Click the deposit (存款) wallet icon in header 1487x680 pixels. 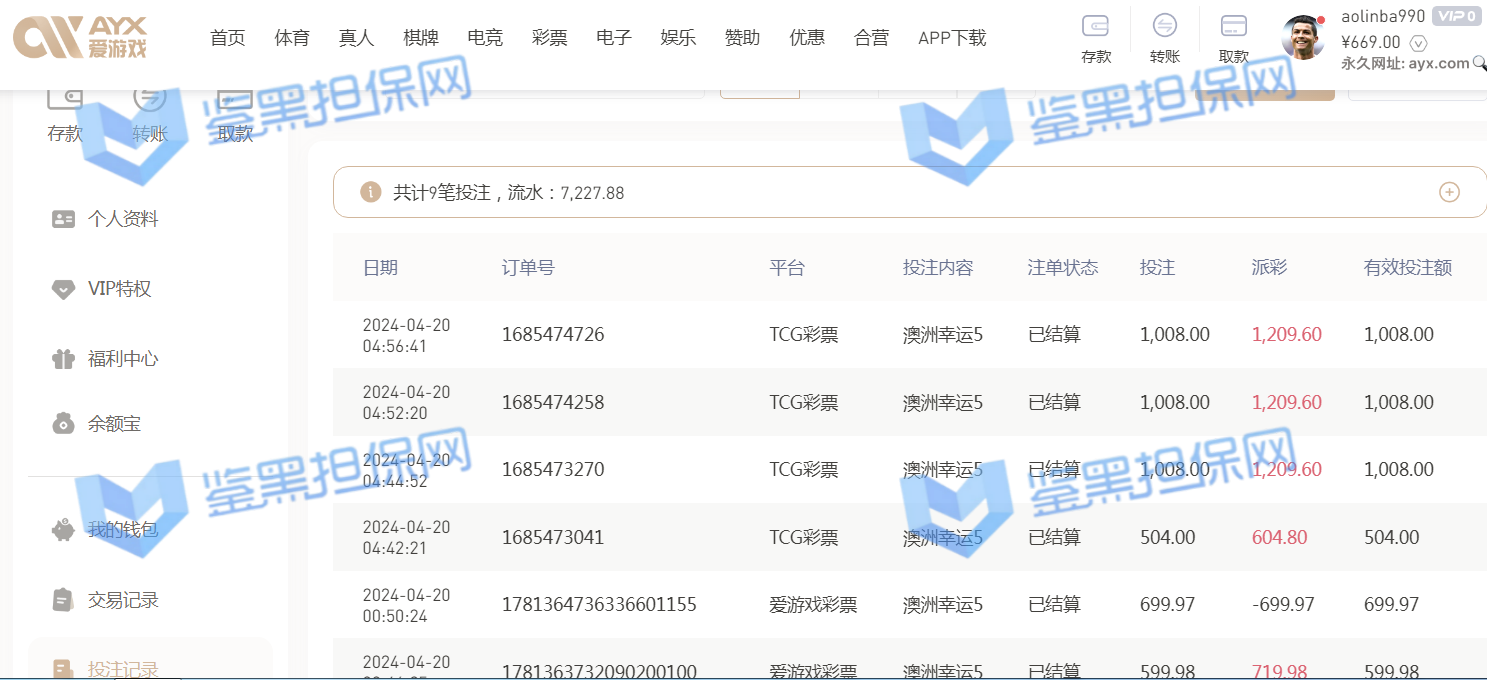tap(1096, 26)
